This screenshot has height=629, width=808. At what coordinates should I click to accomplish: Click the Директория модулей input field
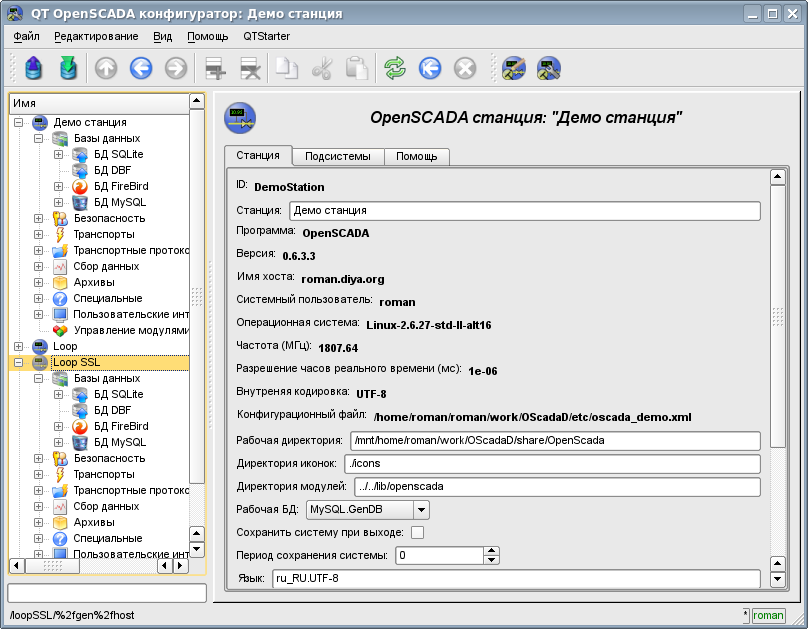pyautogui.click(x=558, y=487)
